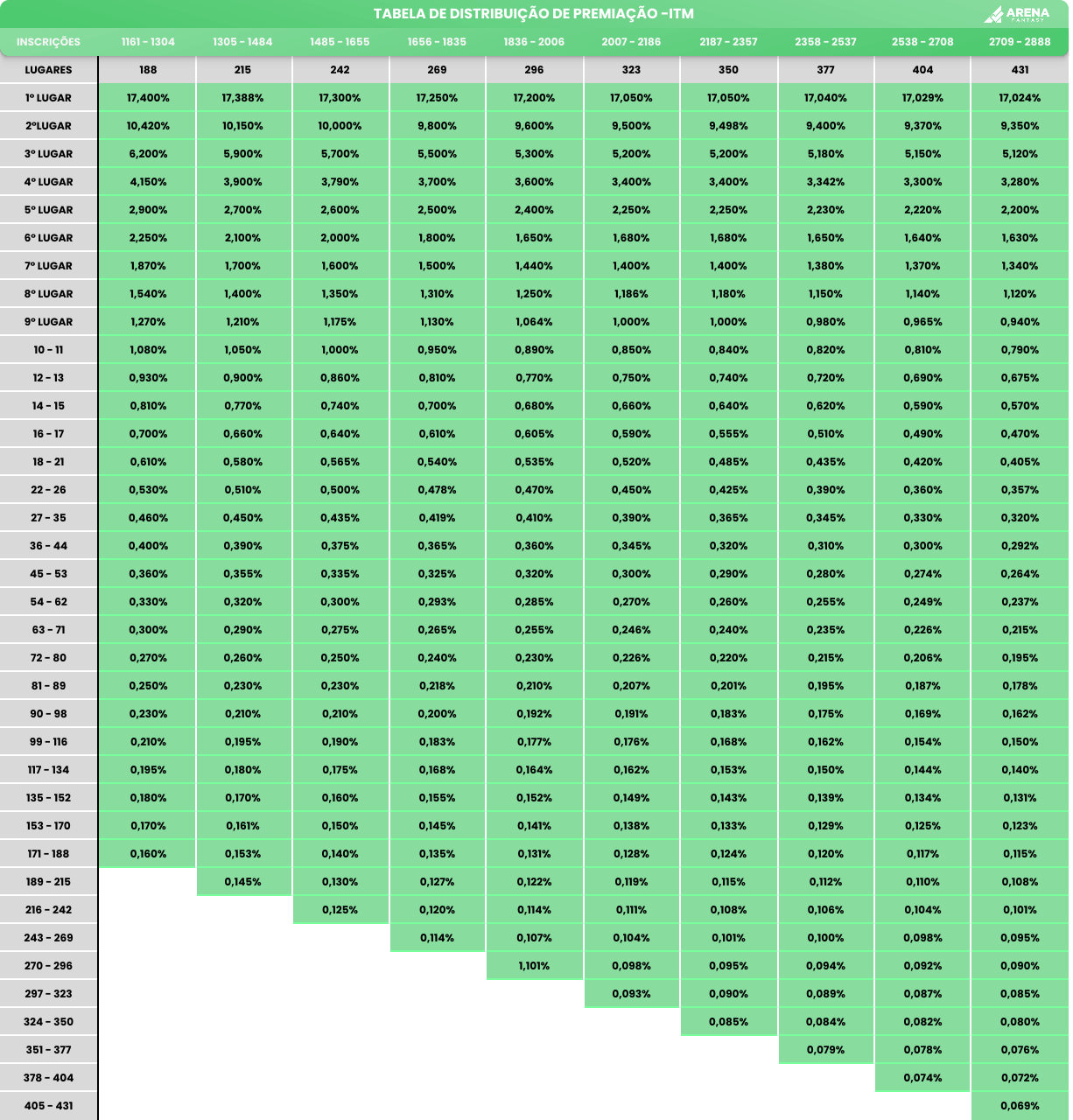Image resolution: width=1073 pixels, height=1120 pixels.
Task: Select the '1485 - 1655' column header
Action: point(340,42)
